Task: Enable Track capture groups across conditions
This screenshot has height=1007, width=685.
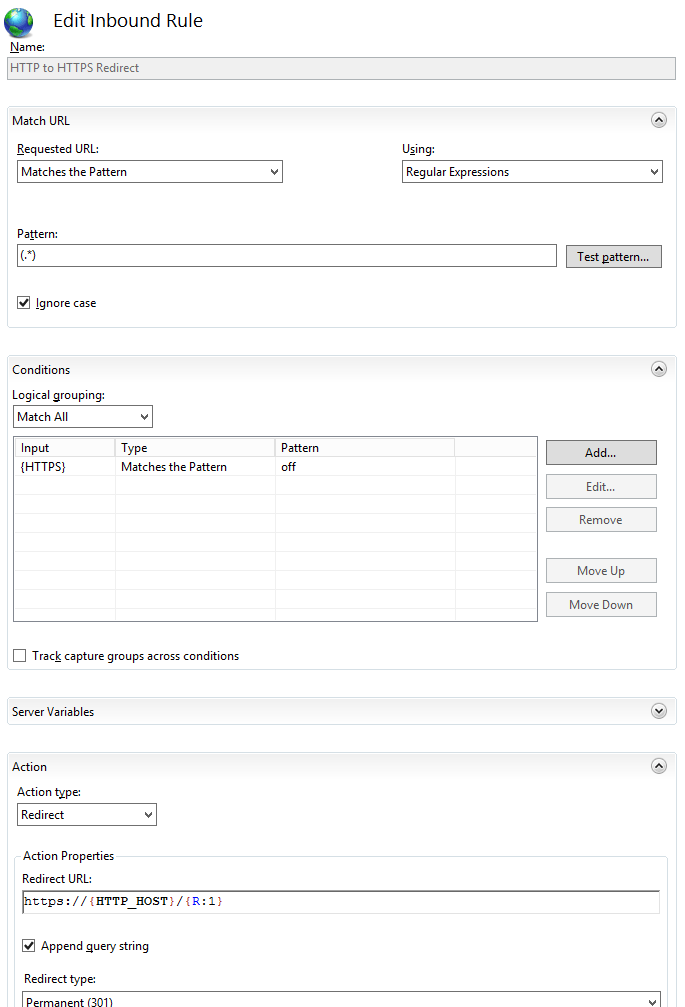Action: (x=20, y=656)
